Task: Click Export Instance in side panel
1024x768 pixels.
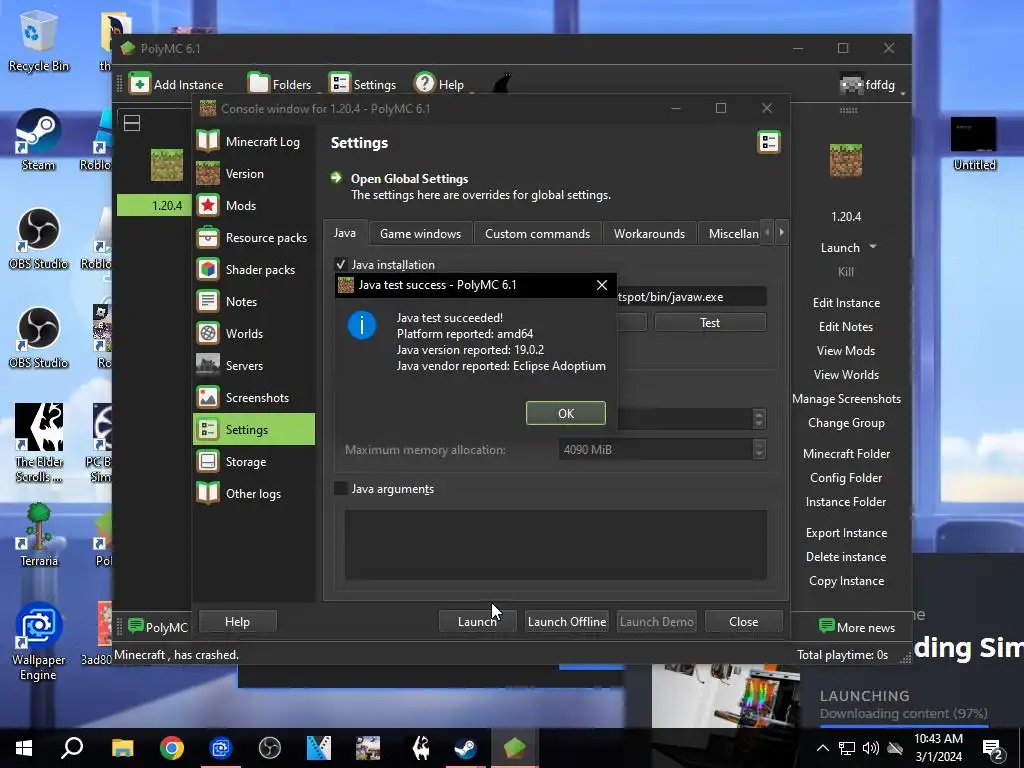Action: point(846,533)
